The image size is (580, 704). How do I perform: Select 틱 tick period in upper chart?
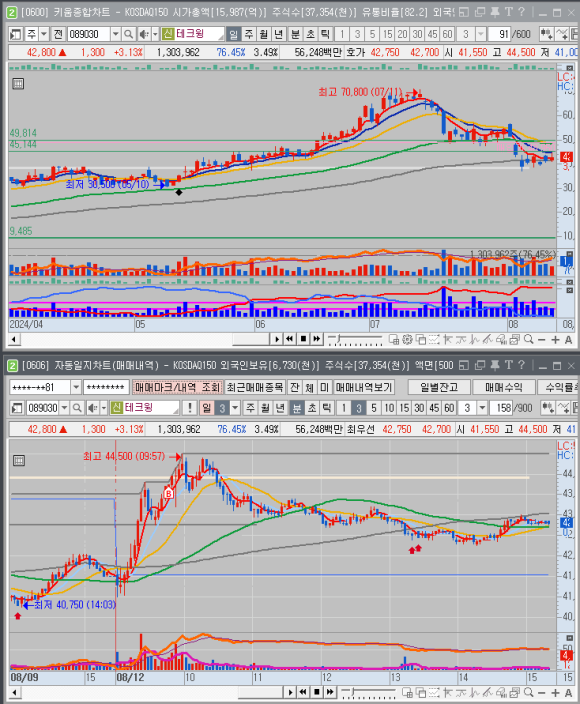coord(325,34)
